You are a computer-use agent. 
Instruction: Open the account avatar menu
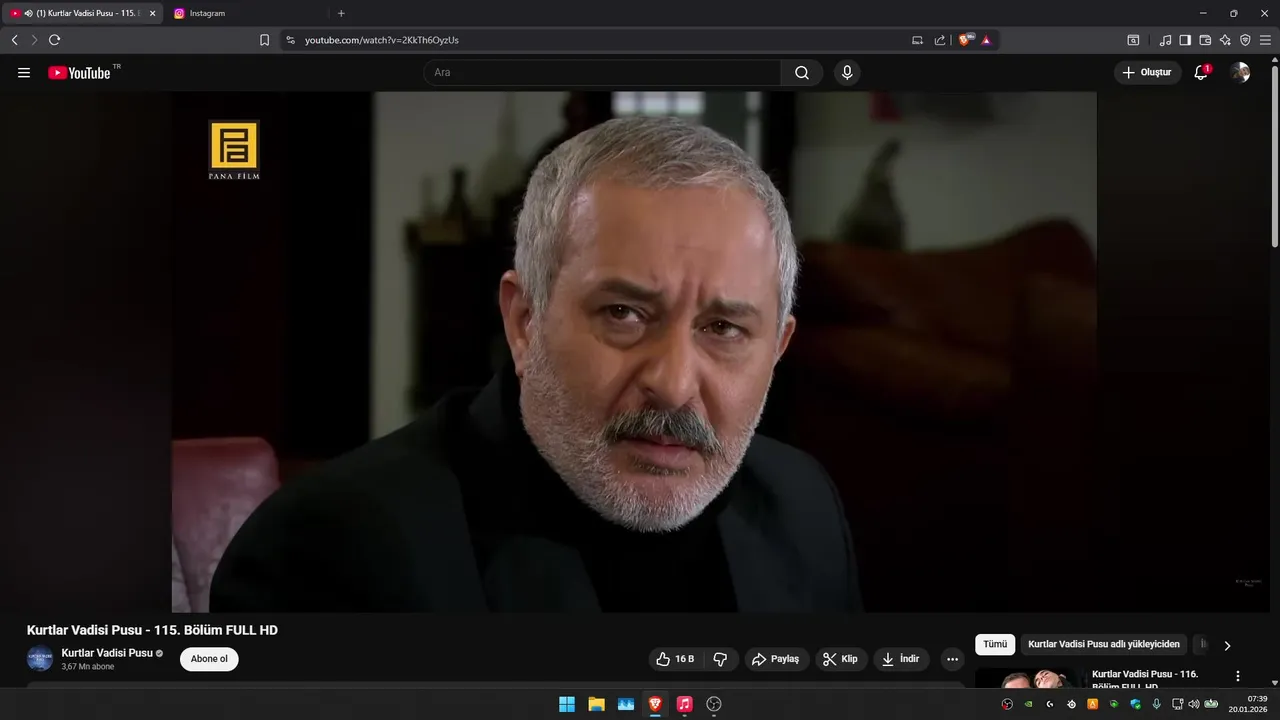pyautogui.click(x=1240, y=73)
